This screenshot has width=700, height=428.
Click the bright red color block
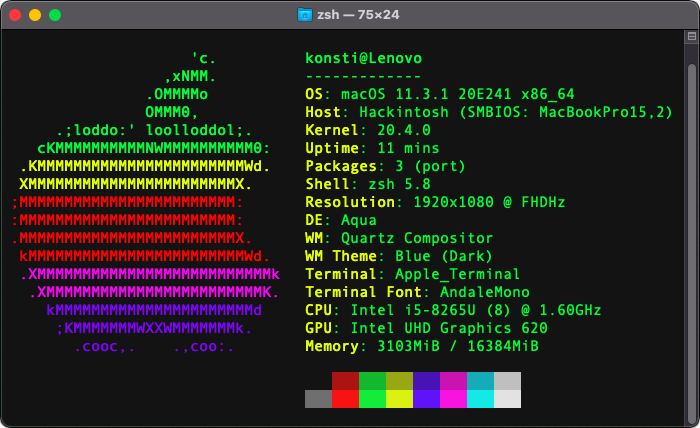coord(345,399)
